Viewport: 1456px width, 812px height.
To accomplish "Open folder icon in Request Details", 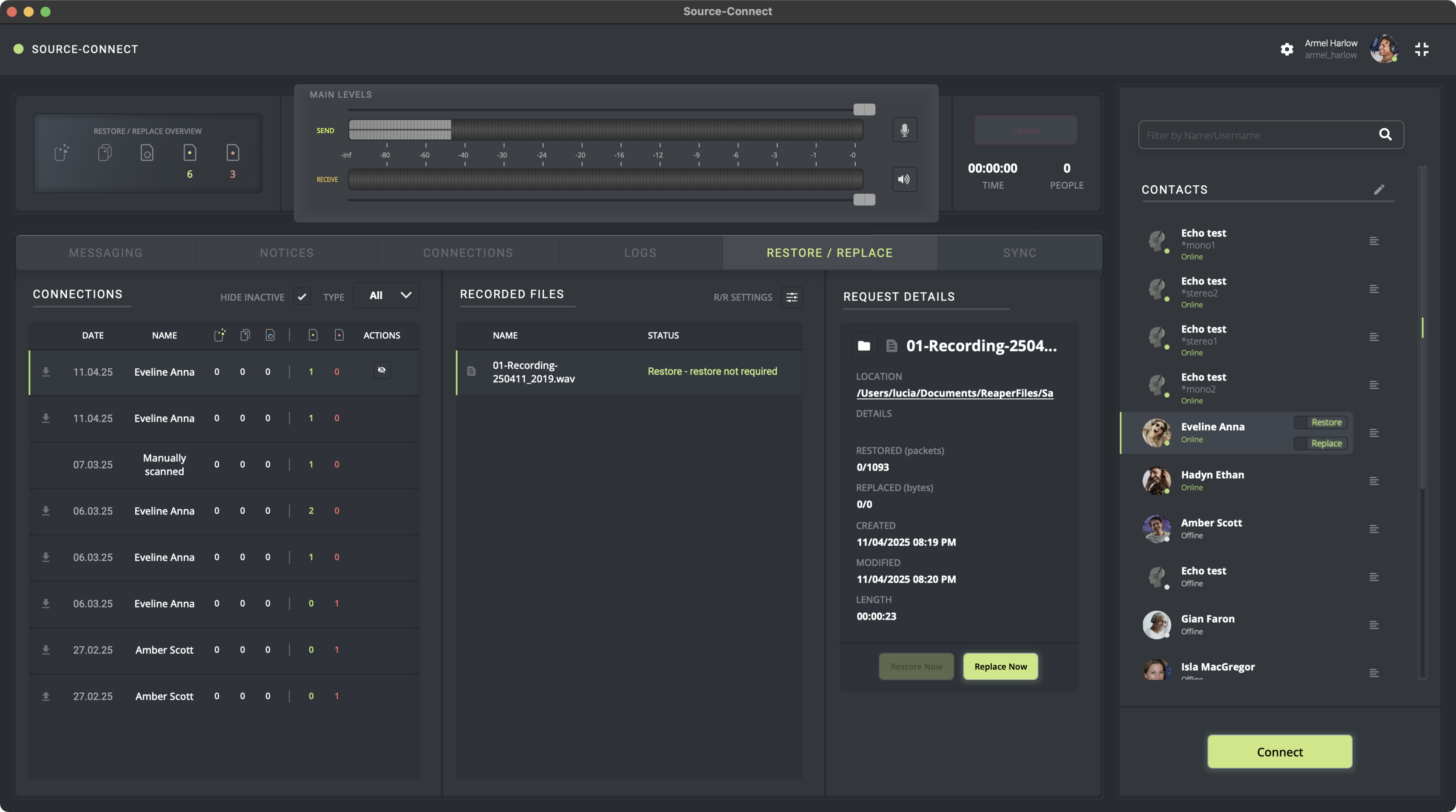I will (x=864, y=346).
